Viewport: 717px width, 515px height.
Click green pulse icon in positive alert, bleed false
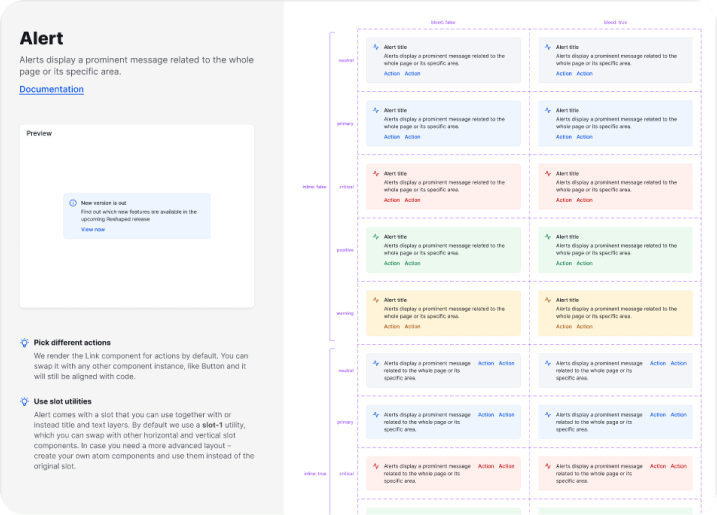pyautogui.click(x=376, y=237)
